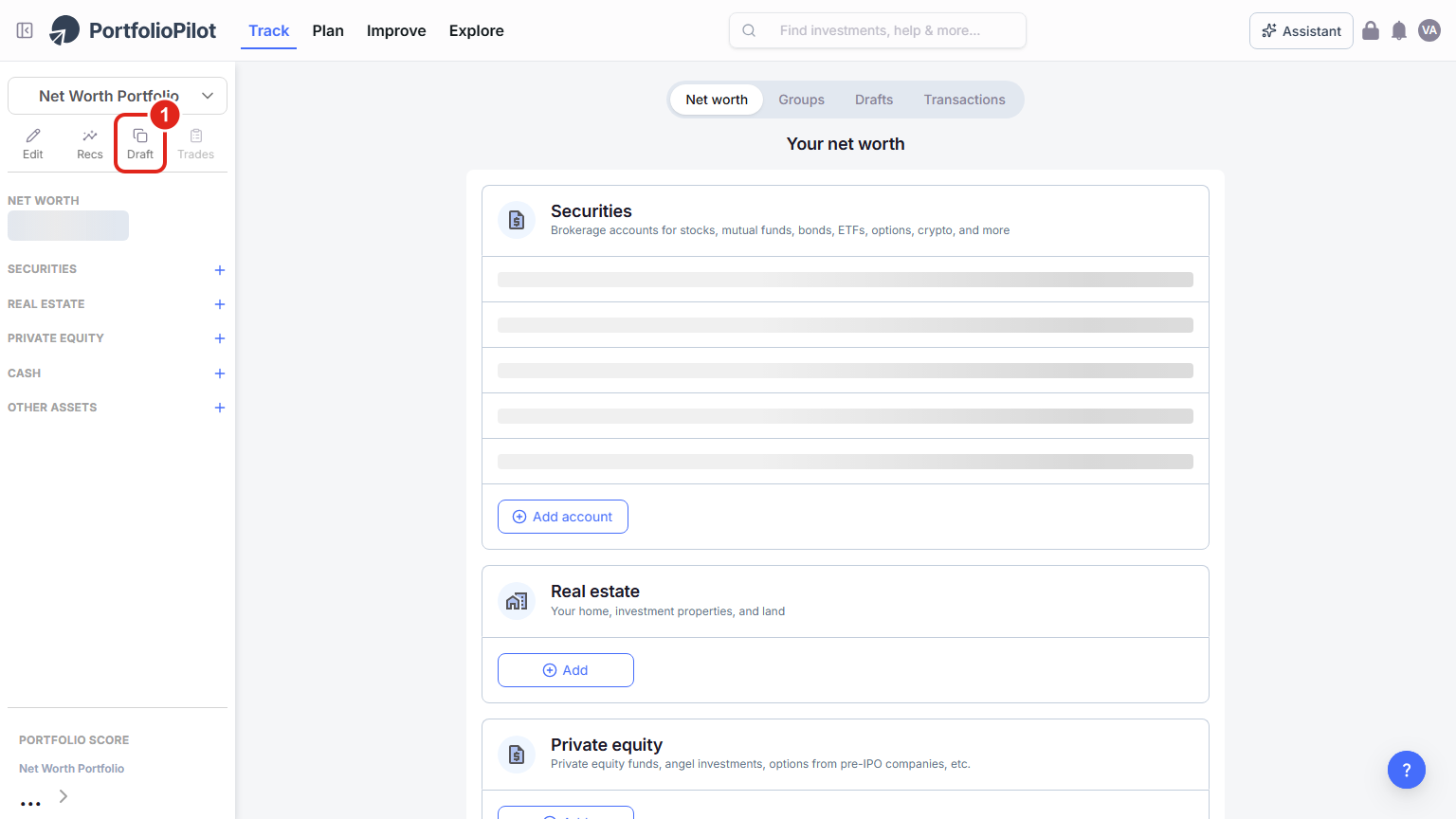Screen dimensions: 1456x819
Task: Open the Explore tab
Action: pos(477,30)
